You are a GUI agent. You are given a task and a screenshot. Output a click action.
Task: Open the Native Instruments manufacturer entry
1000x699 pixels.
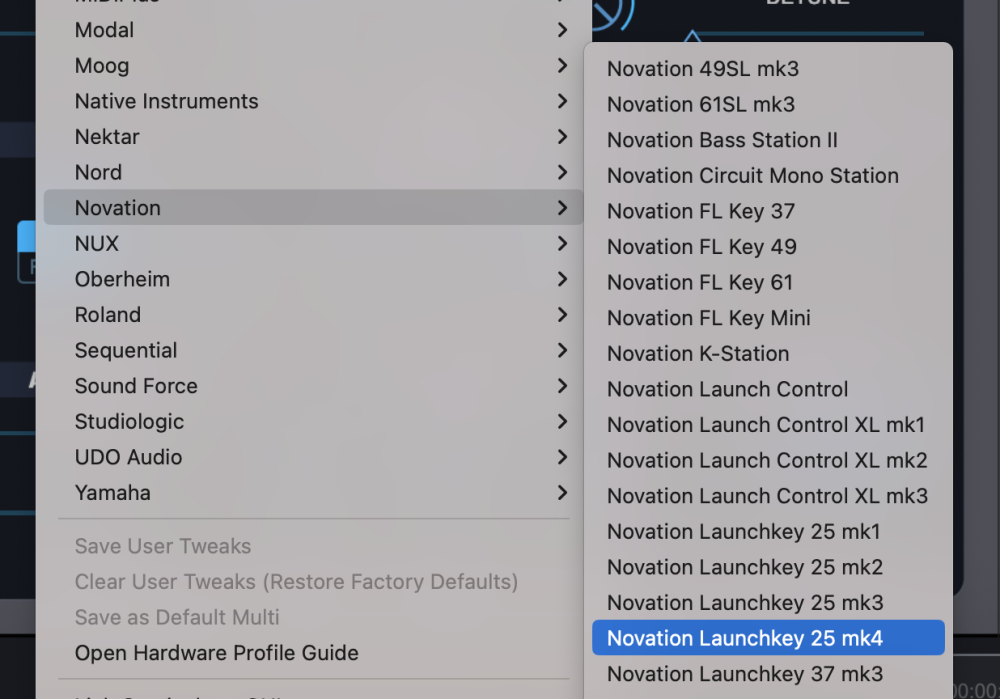[166, 101]
